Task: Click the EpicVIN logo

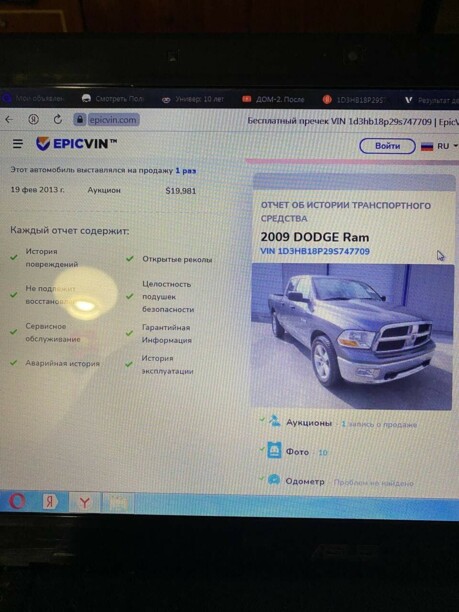Action: point(76,144)
